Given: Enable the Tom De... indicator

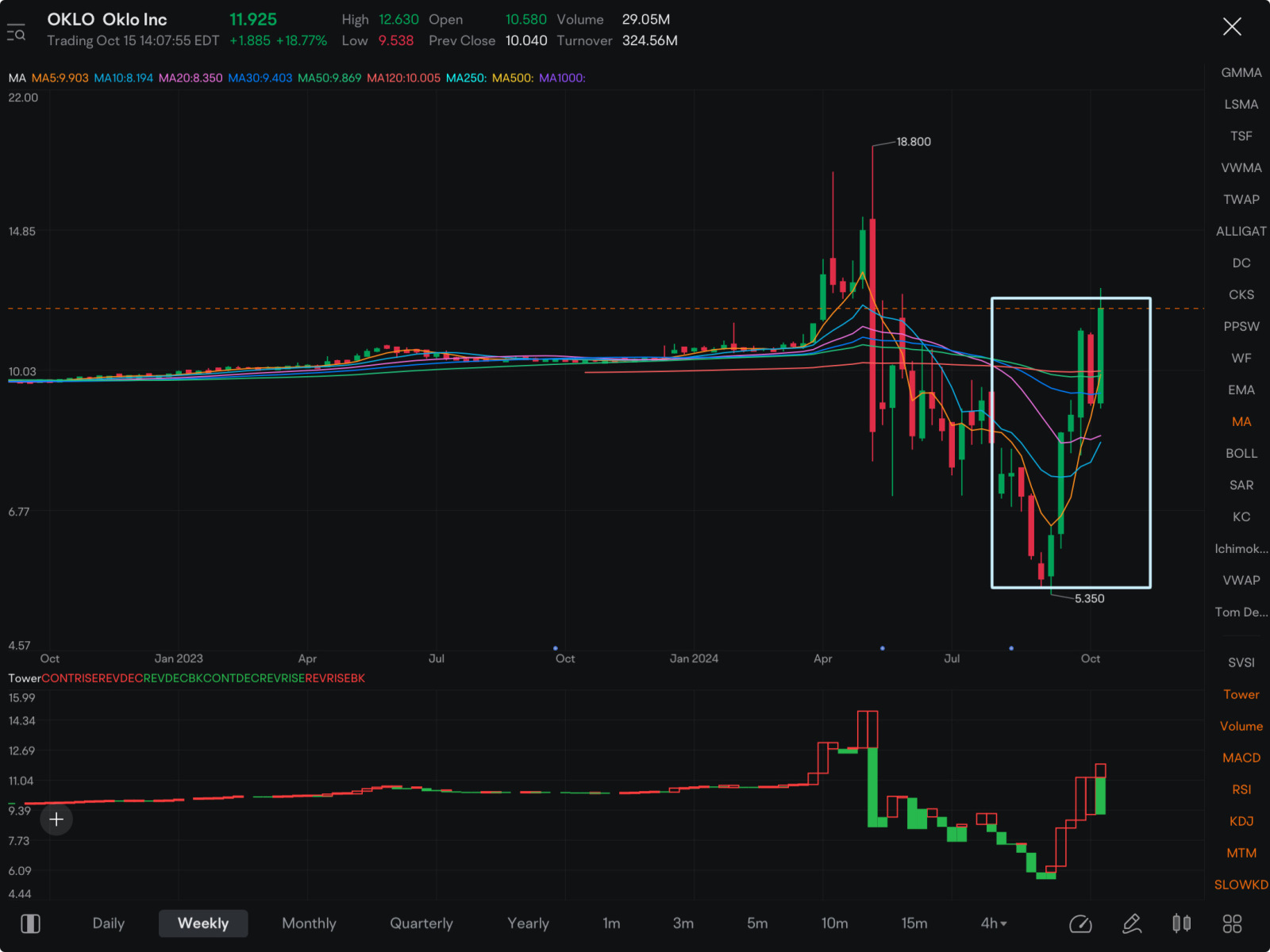Looking at the screenshot, I should (x=1241, y=612).
